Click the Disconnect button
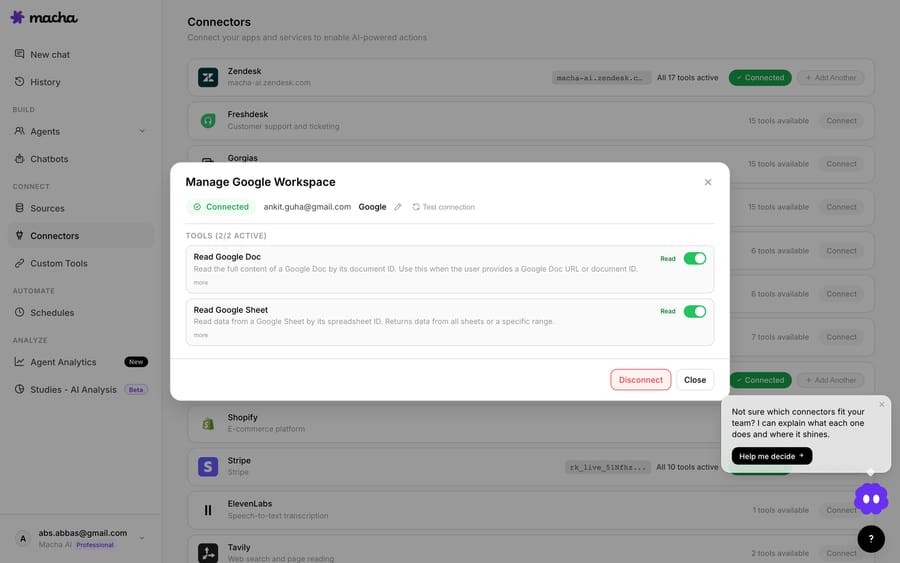 641,380
